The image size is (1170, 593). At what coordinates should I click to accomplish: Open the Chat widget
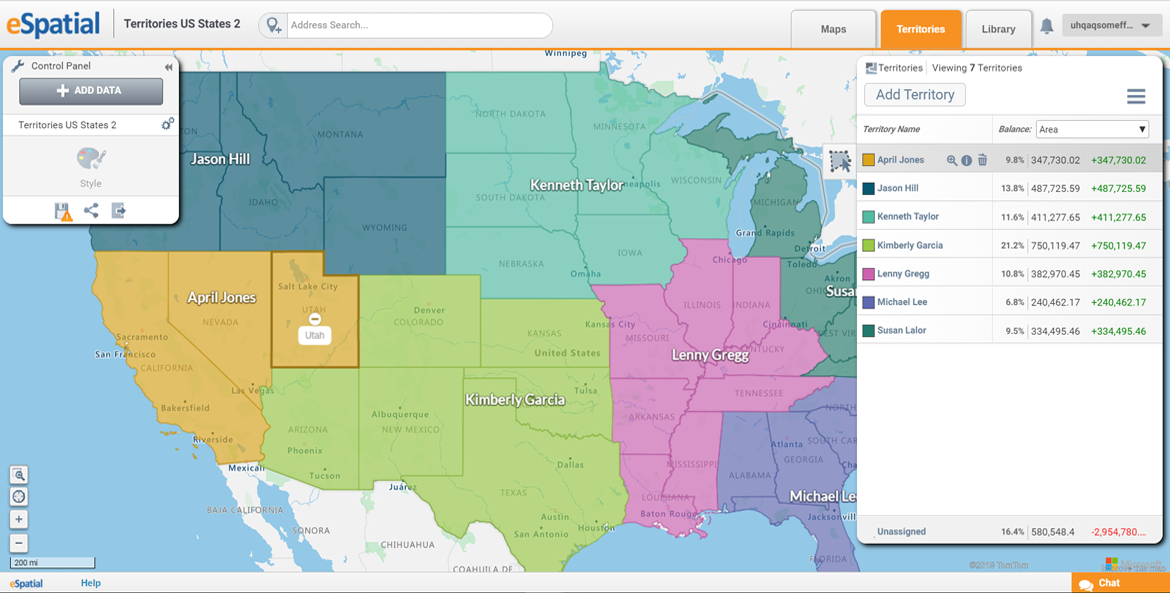tap(1120, 583)
